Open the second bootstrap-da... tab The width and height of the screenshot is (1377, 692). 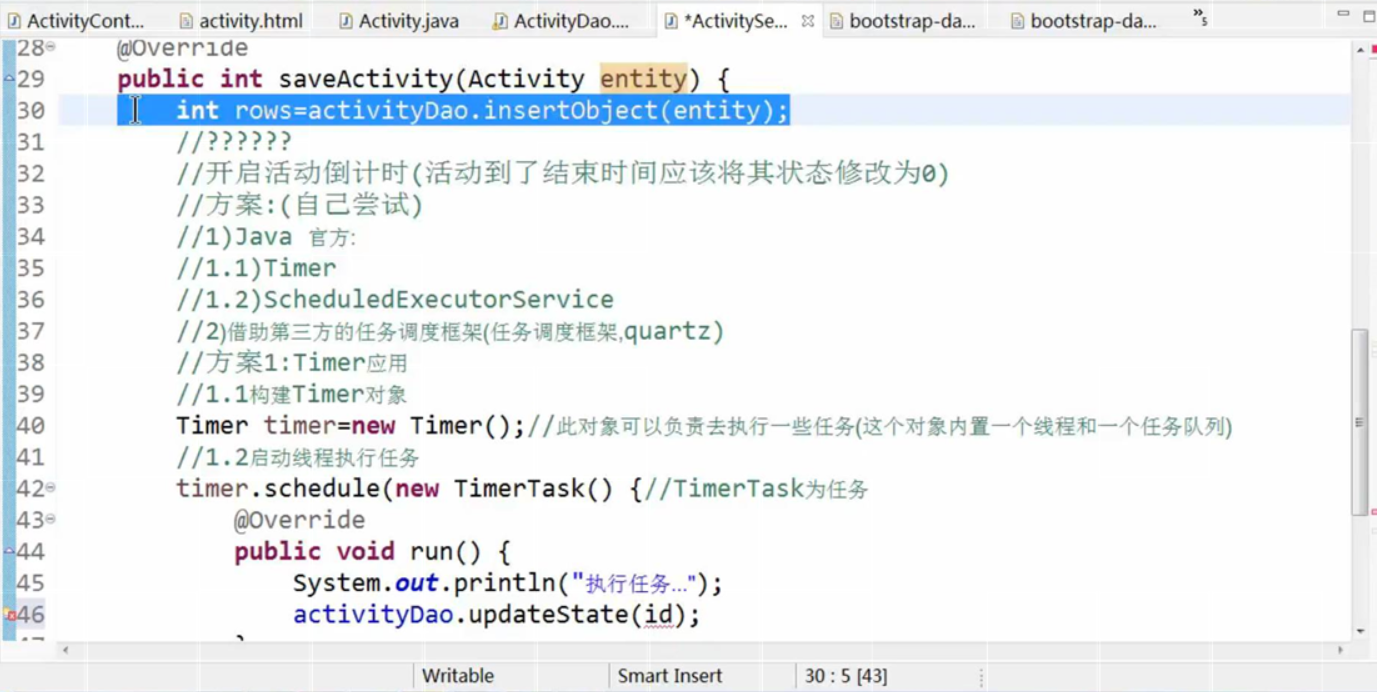1082,20
